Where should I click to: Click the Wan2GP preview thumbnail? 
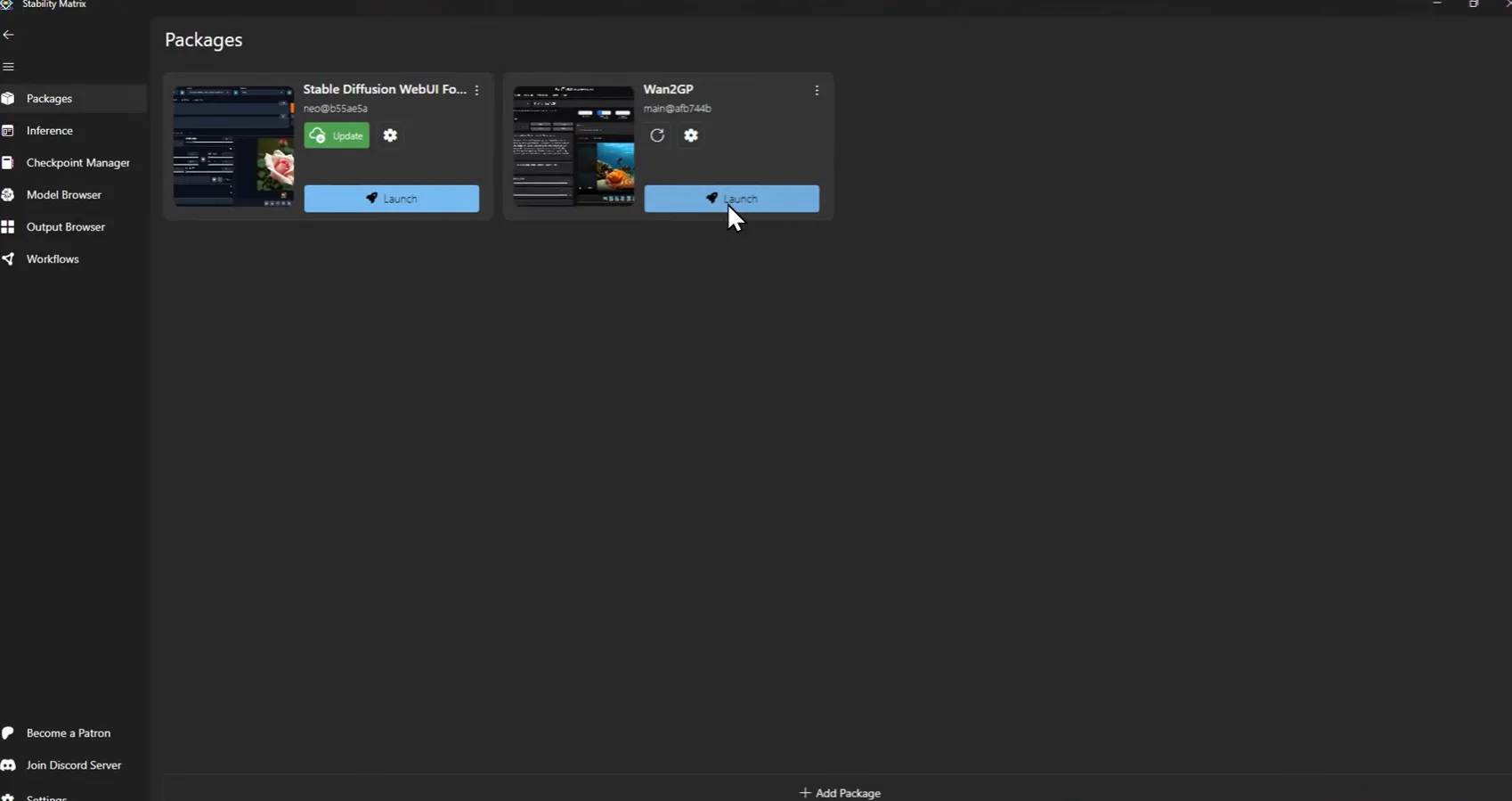573,146
